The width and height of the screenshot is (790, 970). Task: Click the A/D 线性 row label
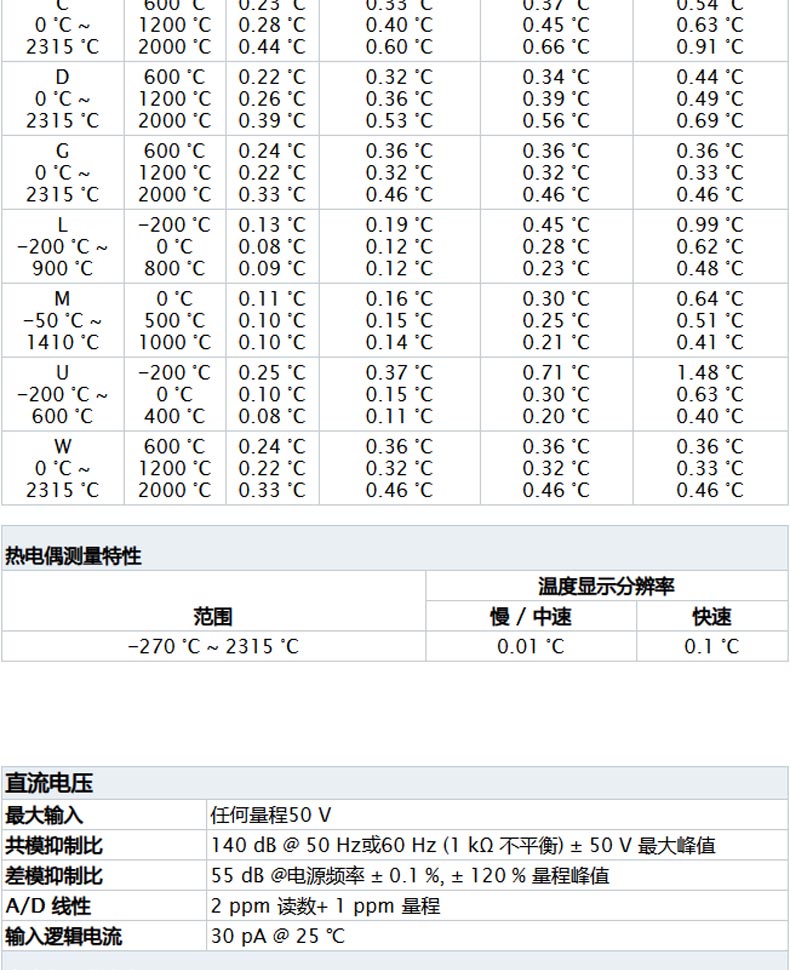coord(48,906)
